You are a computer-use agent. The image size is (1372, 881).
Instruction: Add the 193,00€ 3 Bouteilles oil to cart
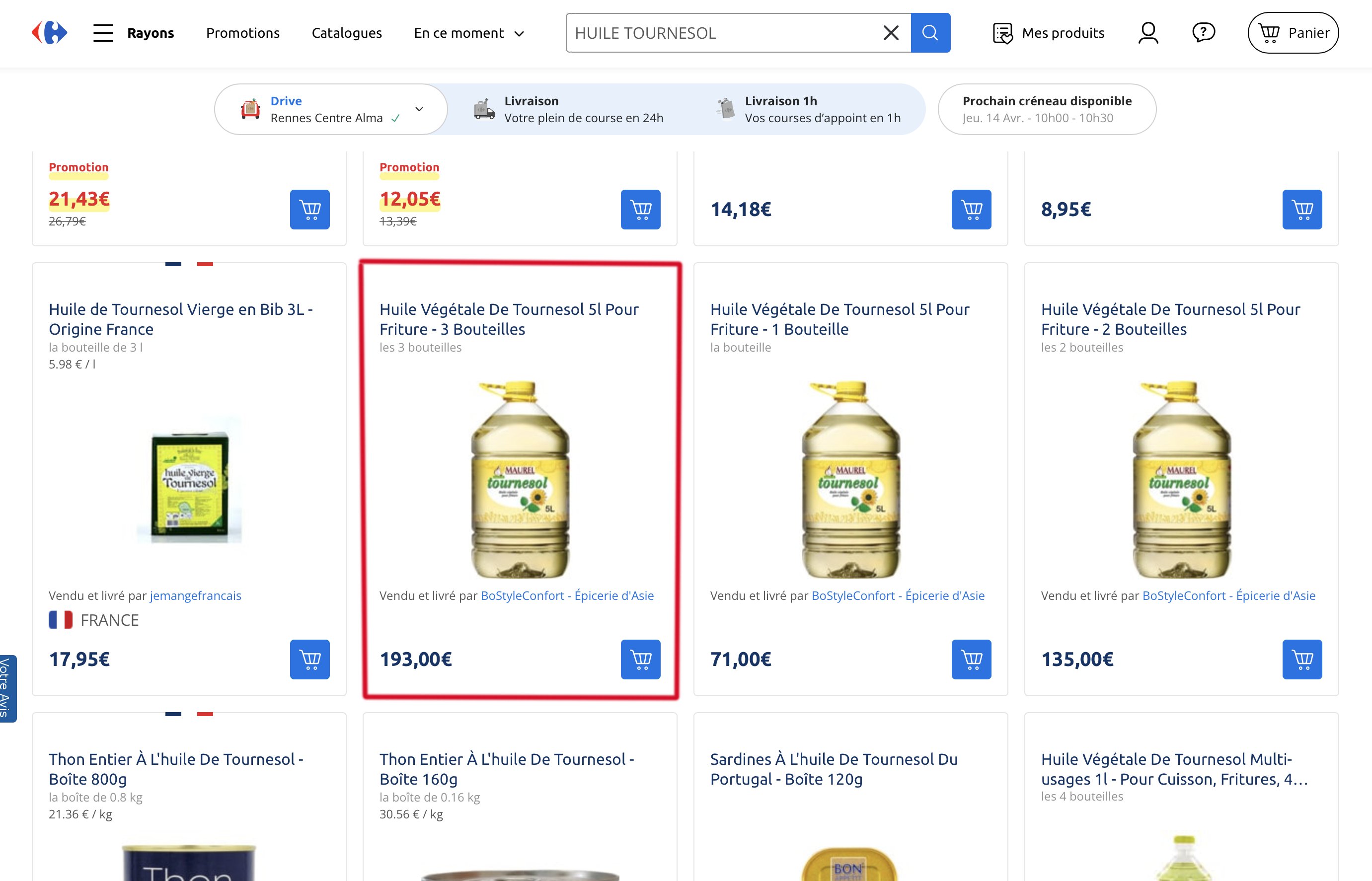coord(640,659)
